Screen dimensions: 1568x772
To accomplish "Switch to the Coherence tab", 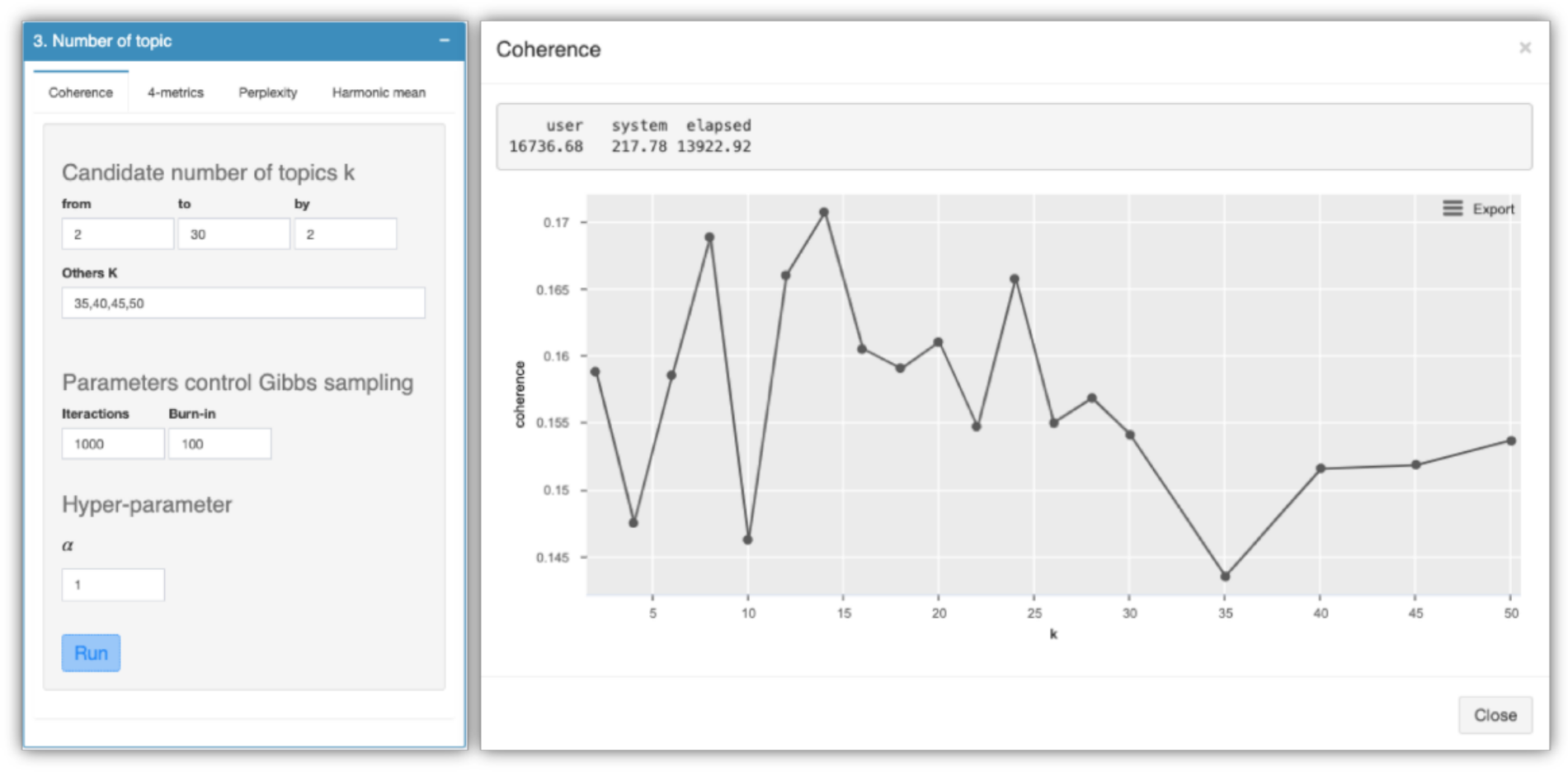I will coord(81,92).
